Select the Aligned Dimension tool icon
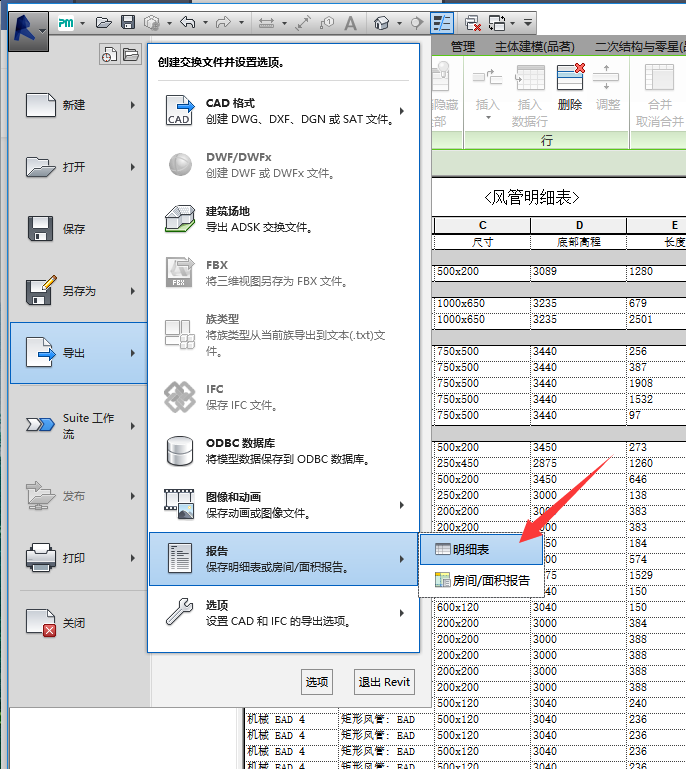 [266, 23]
